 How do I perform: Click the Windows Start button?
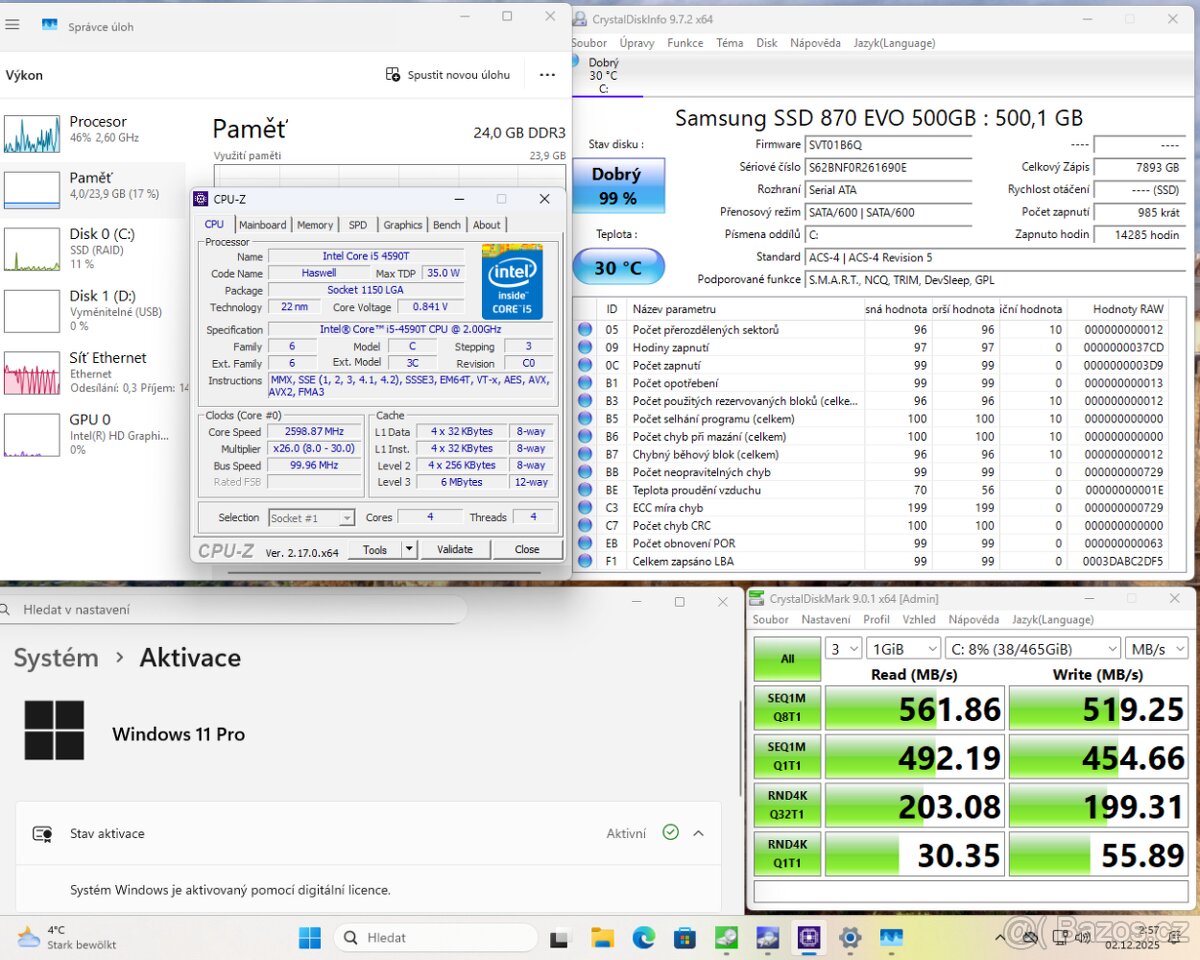pos(310,938)
